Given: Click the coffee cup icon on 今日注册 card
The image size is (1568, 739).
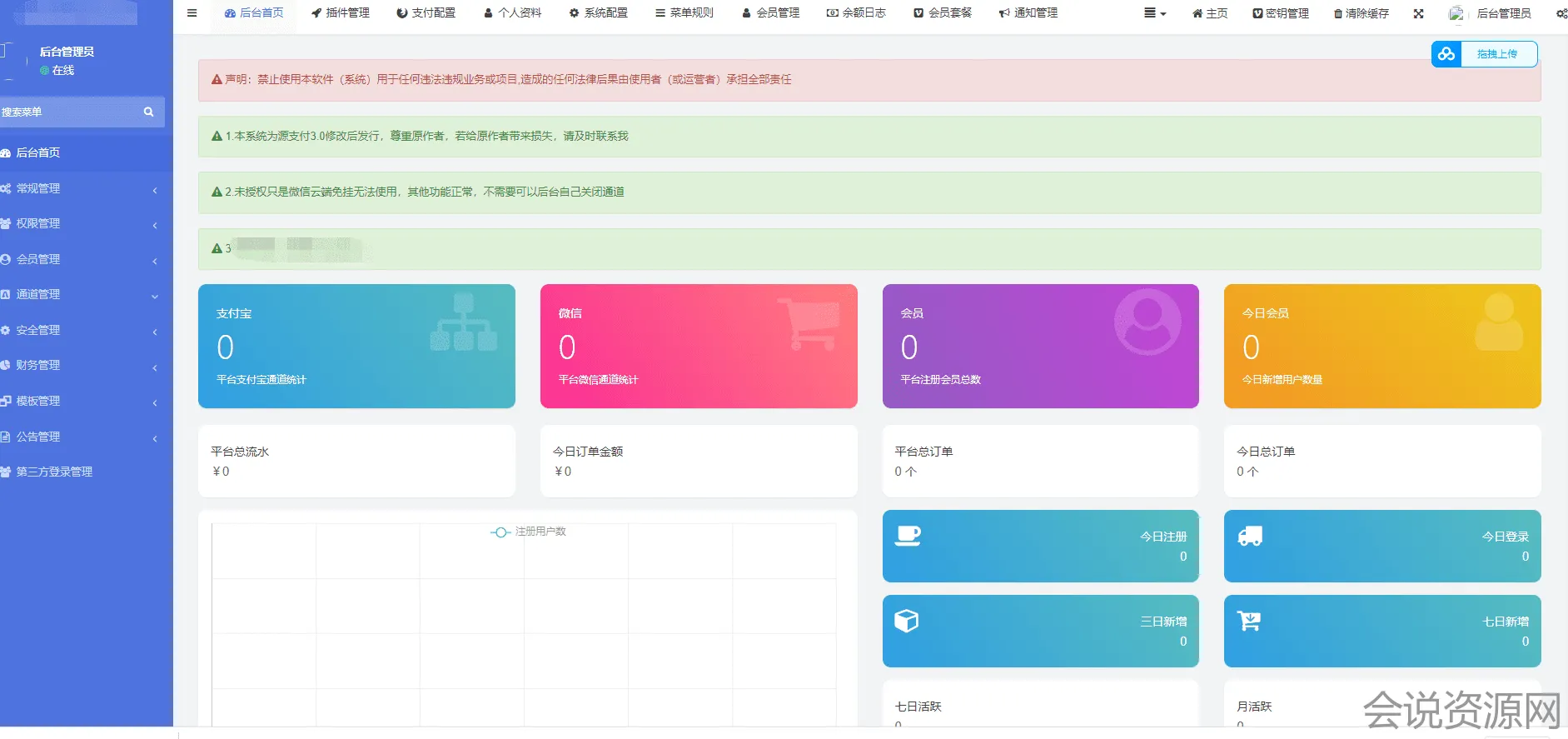Looking at the screenshot, I should pos(907,536).
